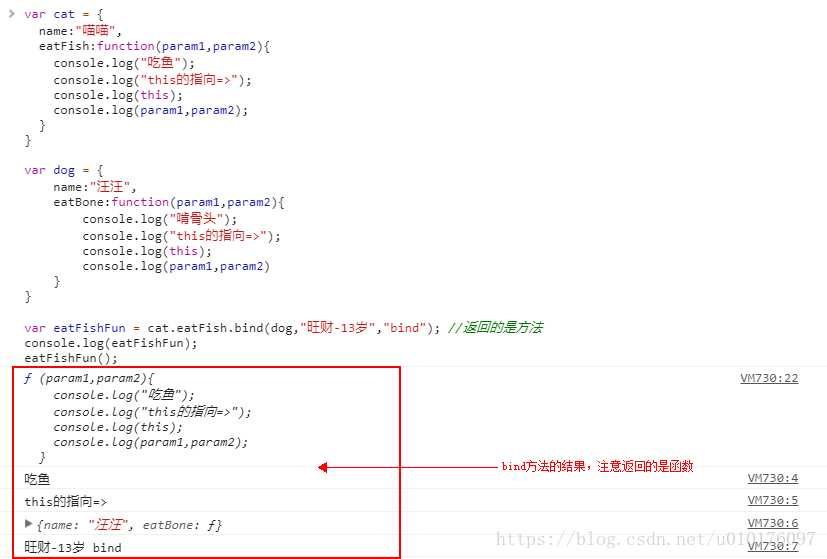827x559 pixels.
Task: Open source link VM730:22
Action: pyautogui.click(x=769, y=378)
